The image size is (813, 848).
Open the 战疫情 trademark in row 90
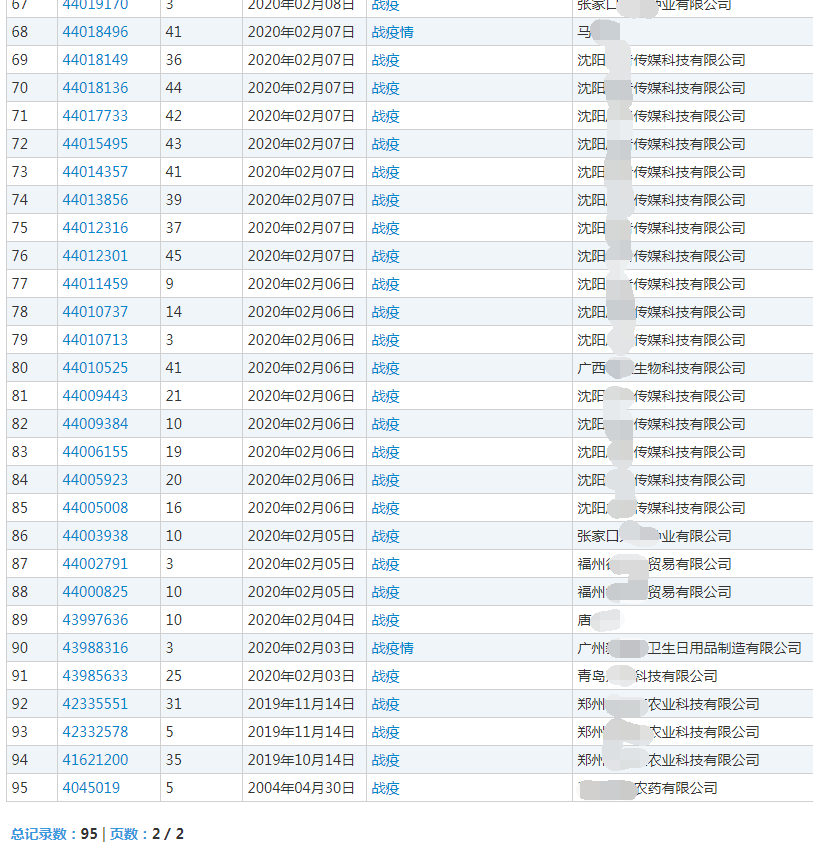point(392,648)
